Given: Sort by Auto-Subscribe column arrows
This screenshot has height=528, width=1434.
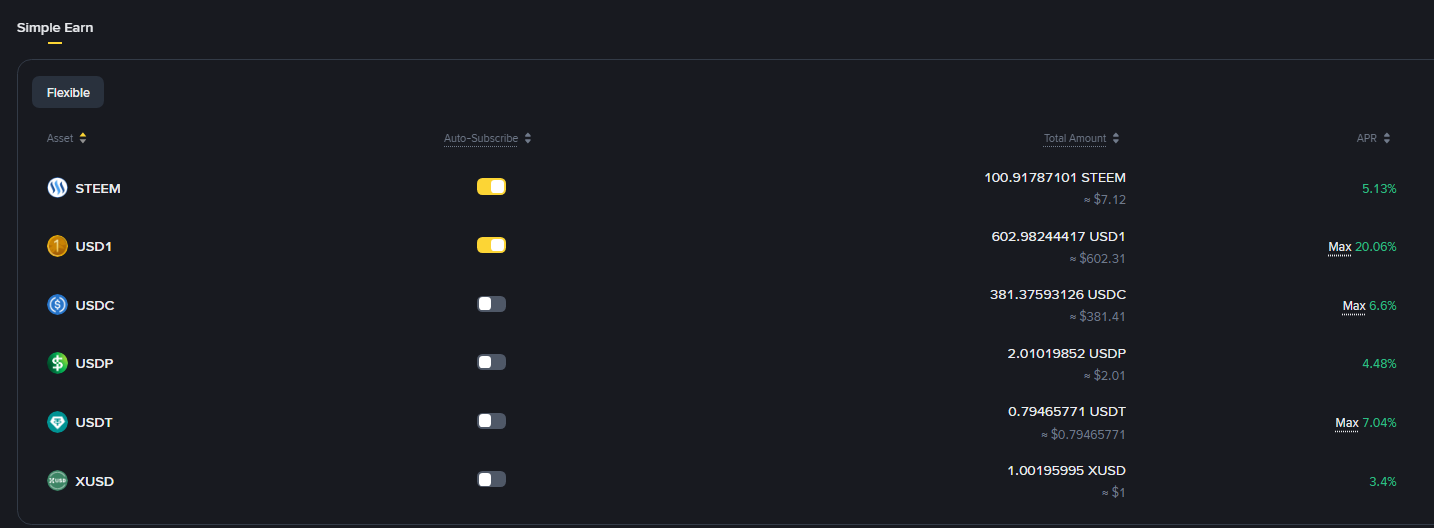Looking at the screenshot, I should 528,138.
